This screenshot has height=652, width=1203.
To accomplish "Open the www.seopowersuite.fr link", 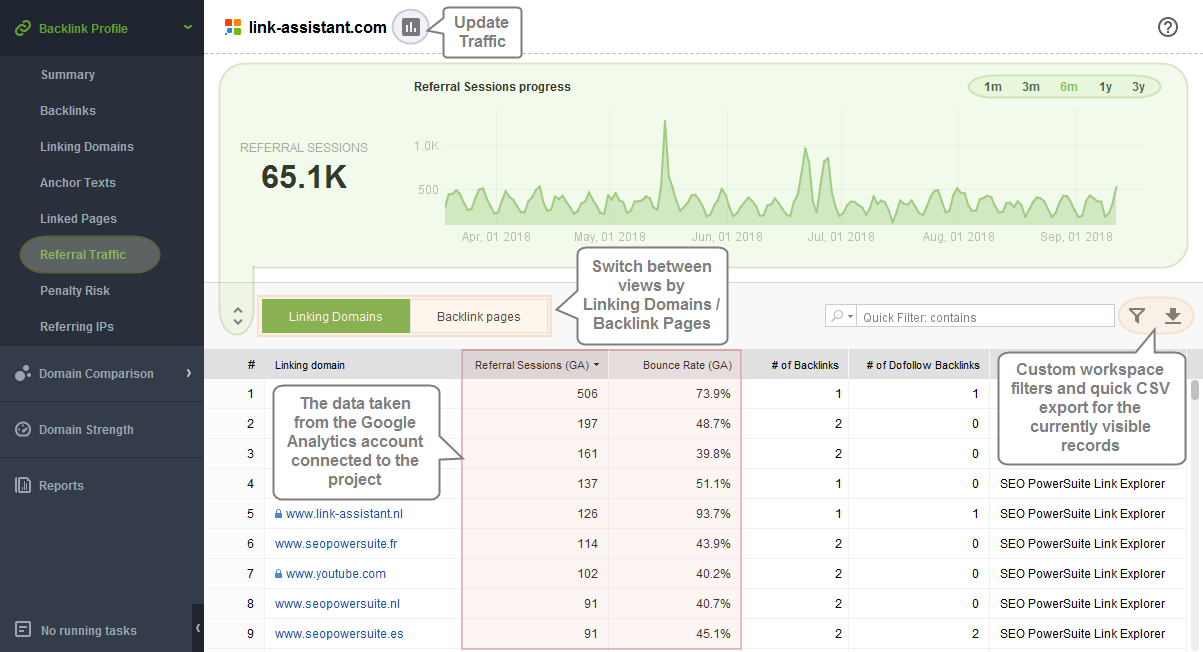I will click(337, 544).
